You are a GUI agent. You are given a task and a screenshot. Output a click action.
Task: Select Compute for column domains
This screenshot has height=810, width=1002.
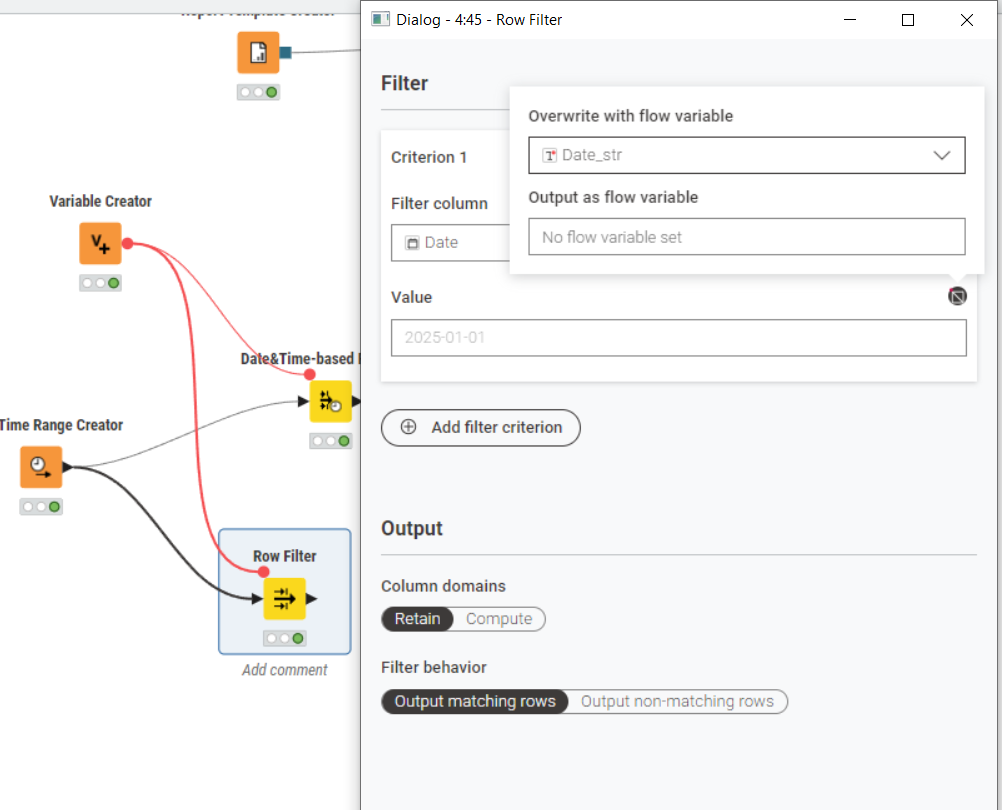click(498, 619)
